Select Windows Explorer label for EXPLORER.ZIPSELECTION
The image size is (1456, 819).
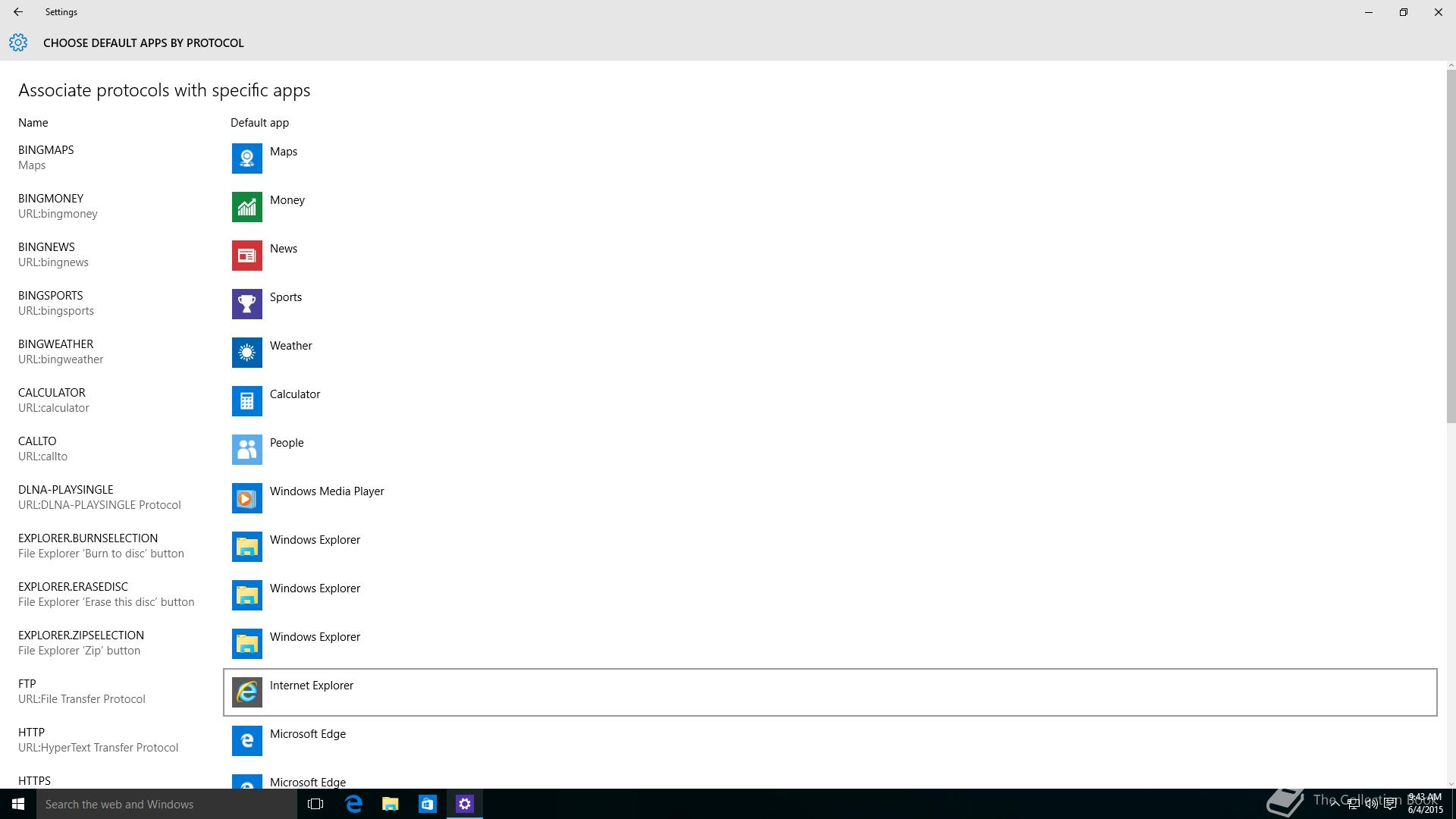(315, 637)
